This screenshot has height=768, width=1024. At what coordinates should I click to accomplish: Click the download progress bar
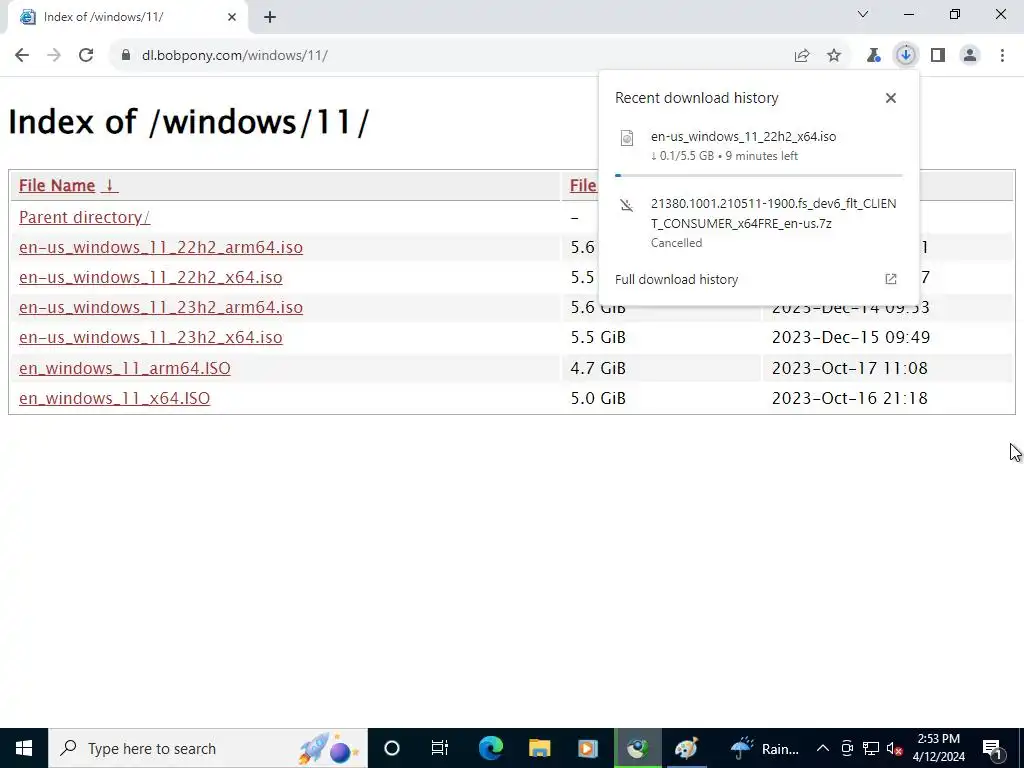[x=759, y=176]
